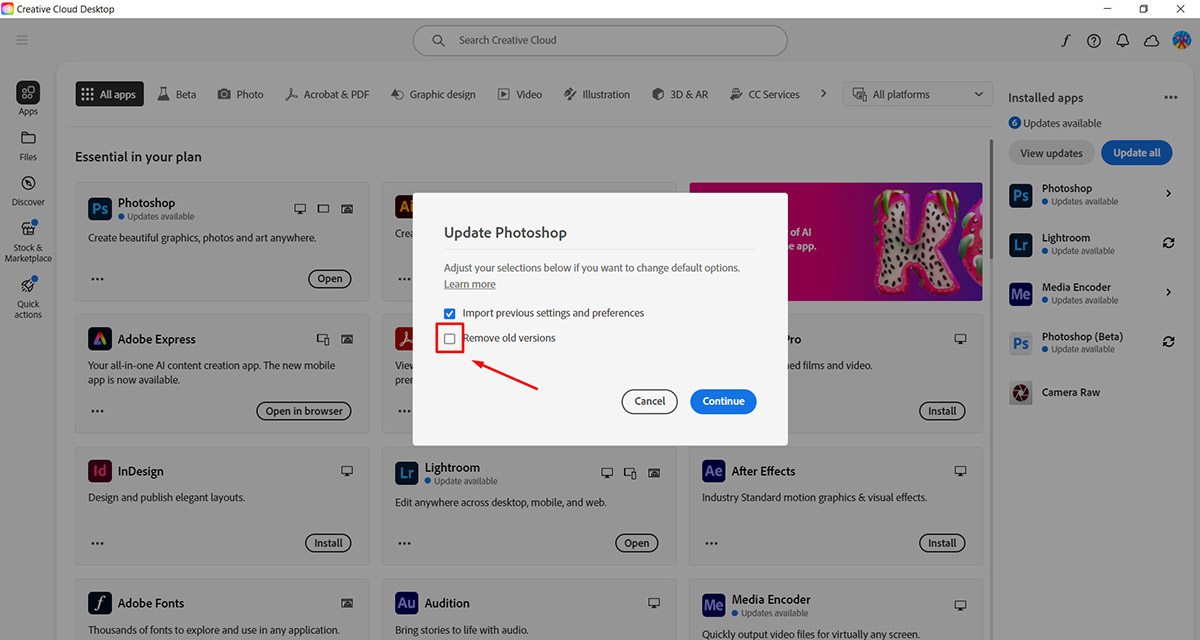The image size is (1200, 640).
Task: Open cloud sync status icon
Action: point(1151,40)
